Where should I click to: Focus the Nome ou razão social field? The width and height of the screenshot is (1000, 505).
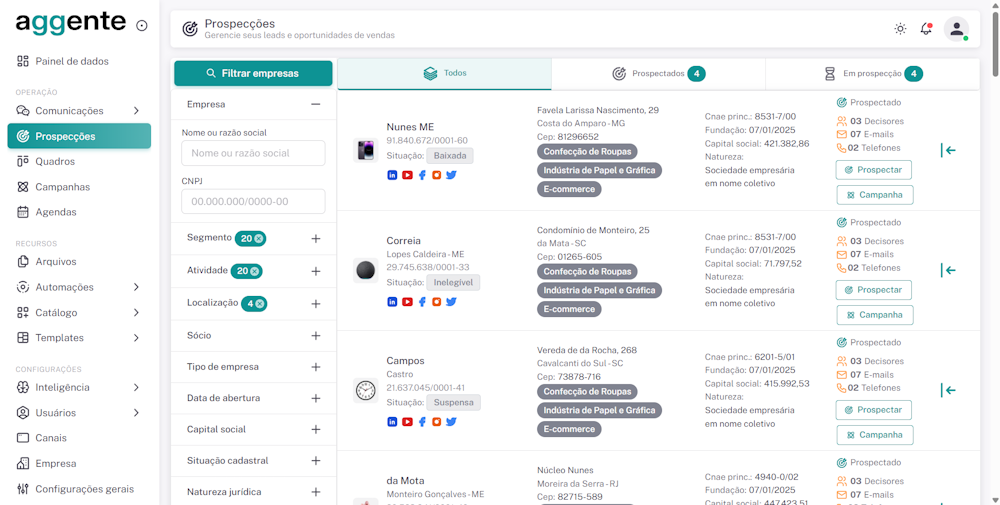tap(253, 153)
